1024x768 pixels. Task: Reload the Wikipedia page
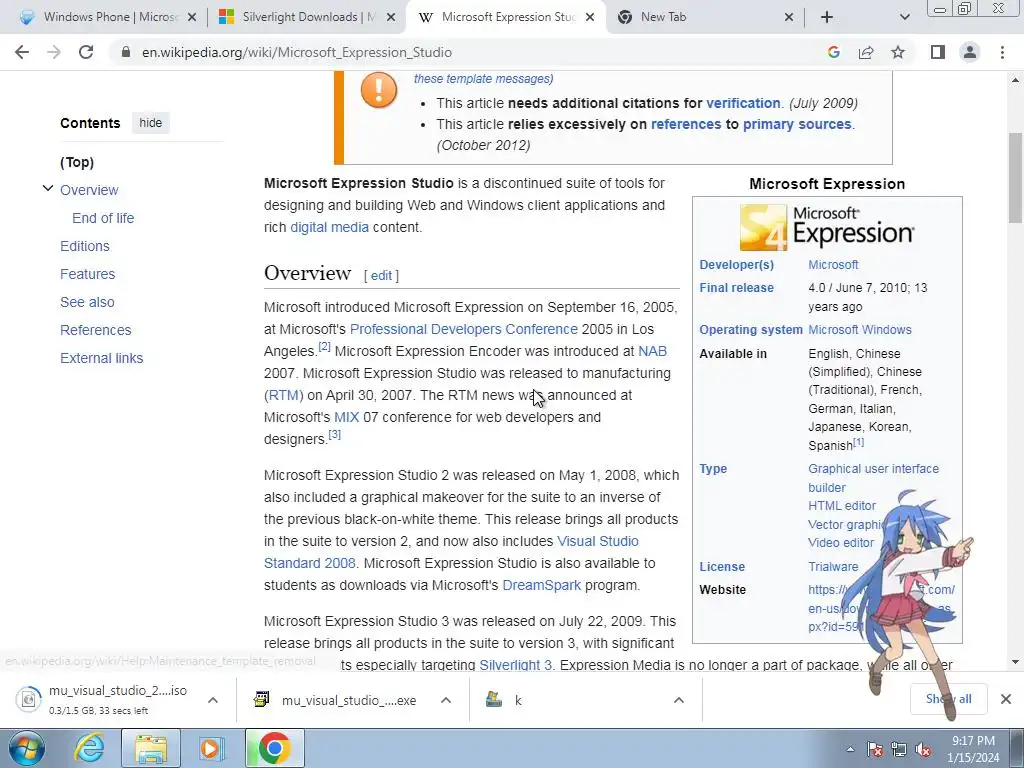[86, 52]
